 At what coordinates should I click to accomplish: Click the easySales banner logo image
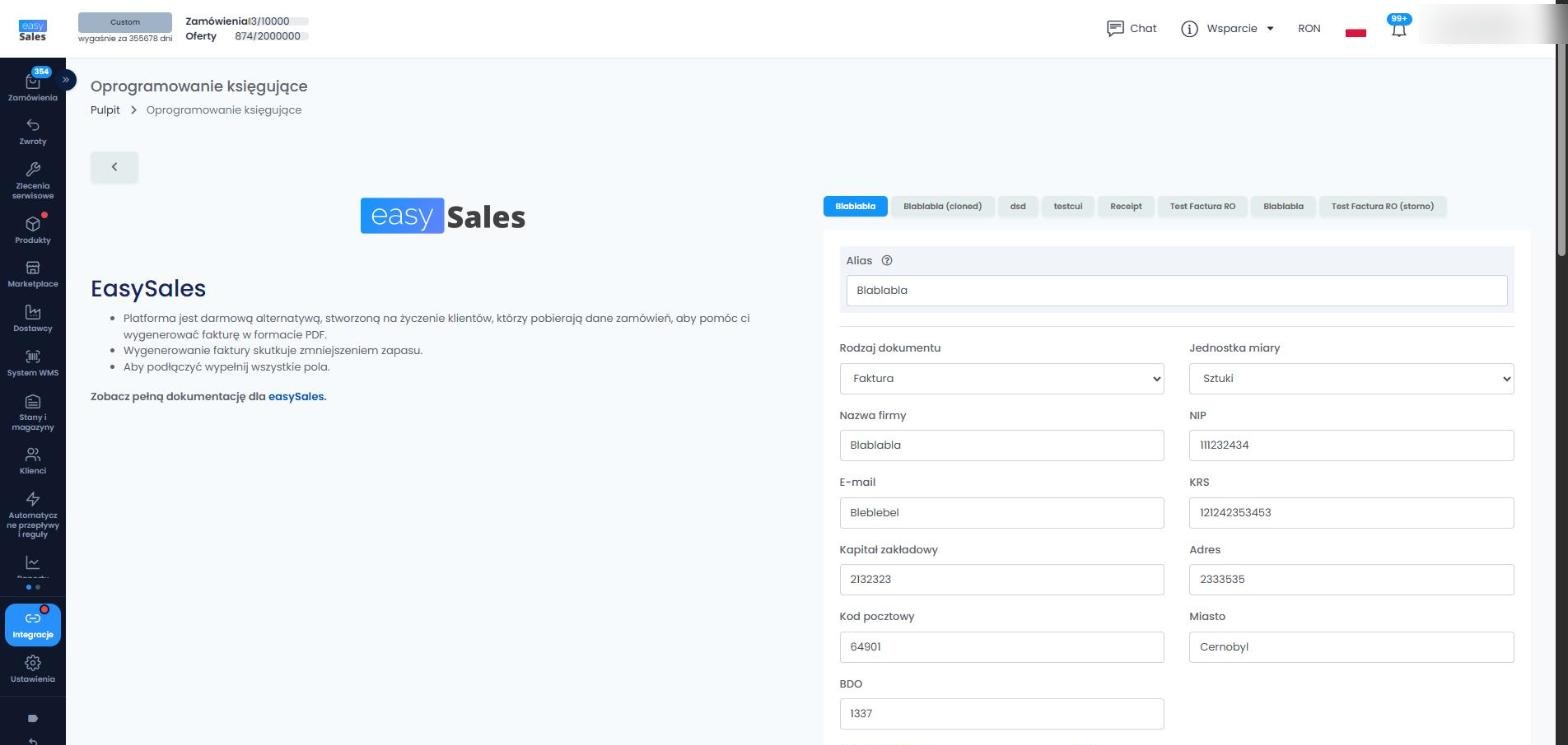[x=443, y=216]
